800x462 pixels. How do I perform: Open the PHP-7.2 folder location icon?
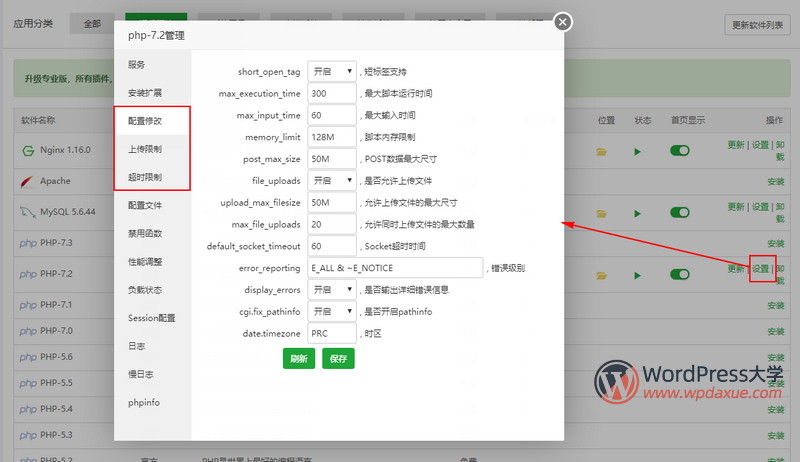pos(602,275)
